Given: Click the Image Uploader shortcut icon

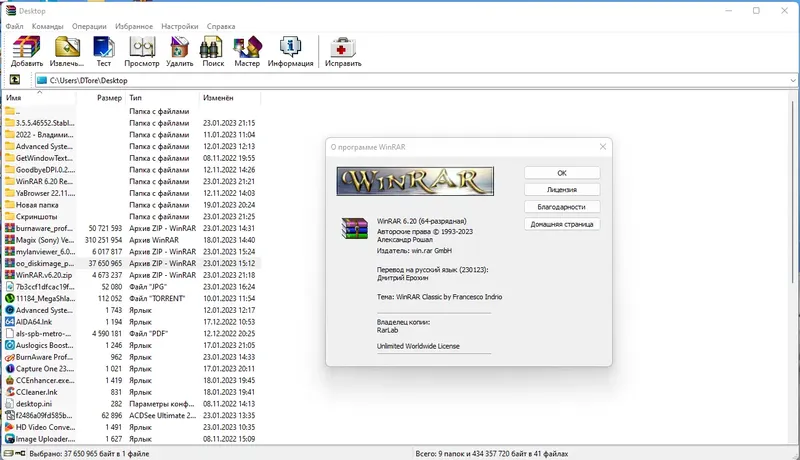Looking at the screenshot, I should pyautogui.click(x=10, y=439).
